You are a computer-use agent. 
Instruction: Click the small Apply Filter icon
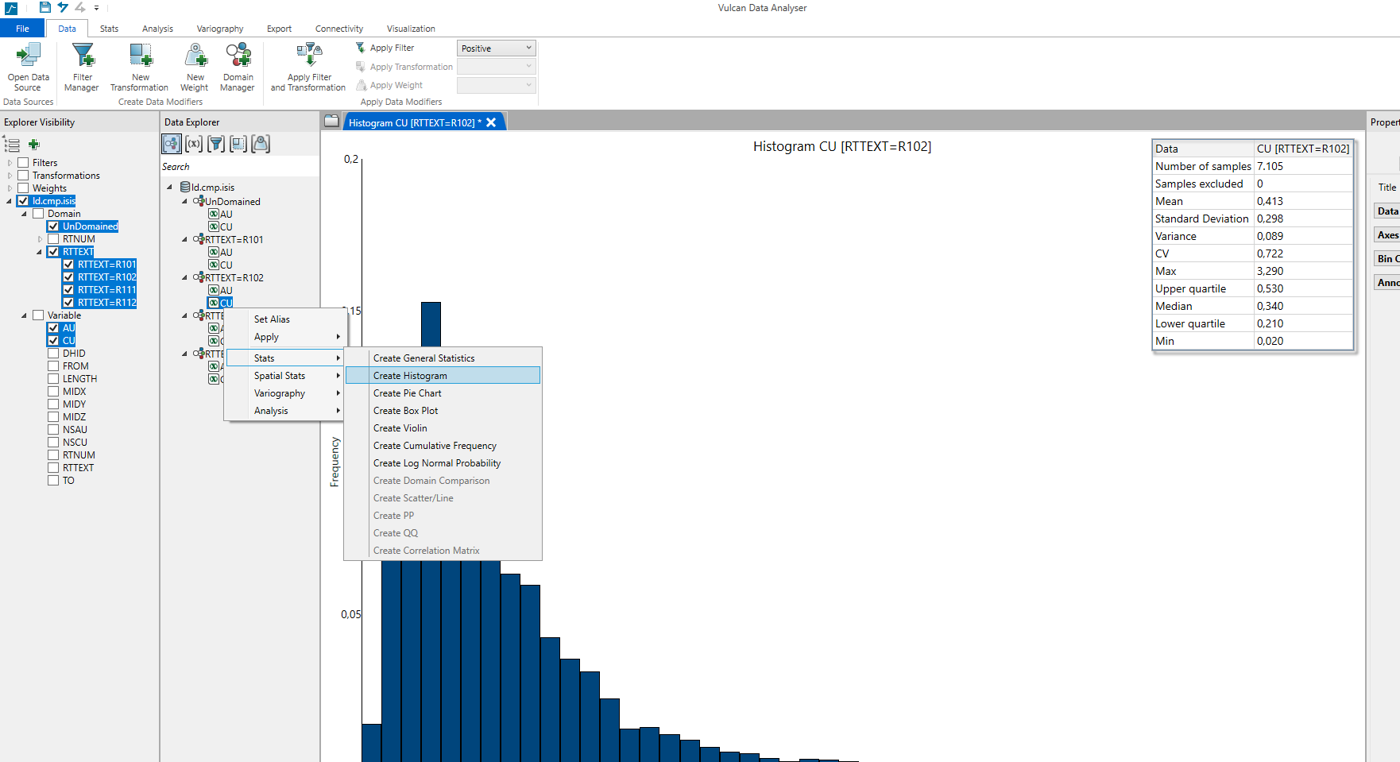[361, 48]
